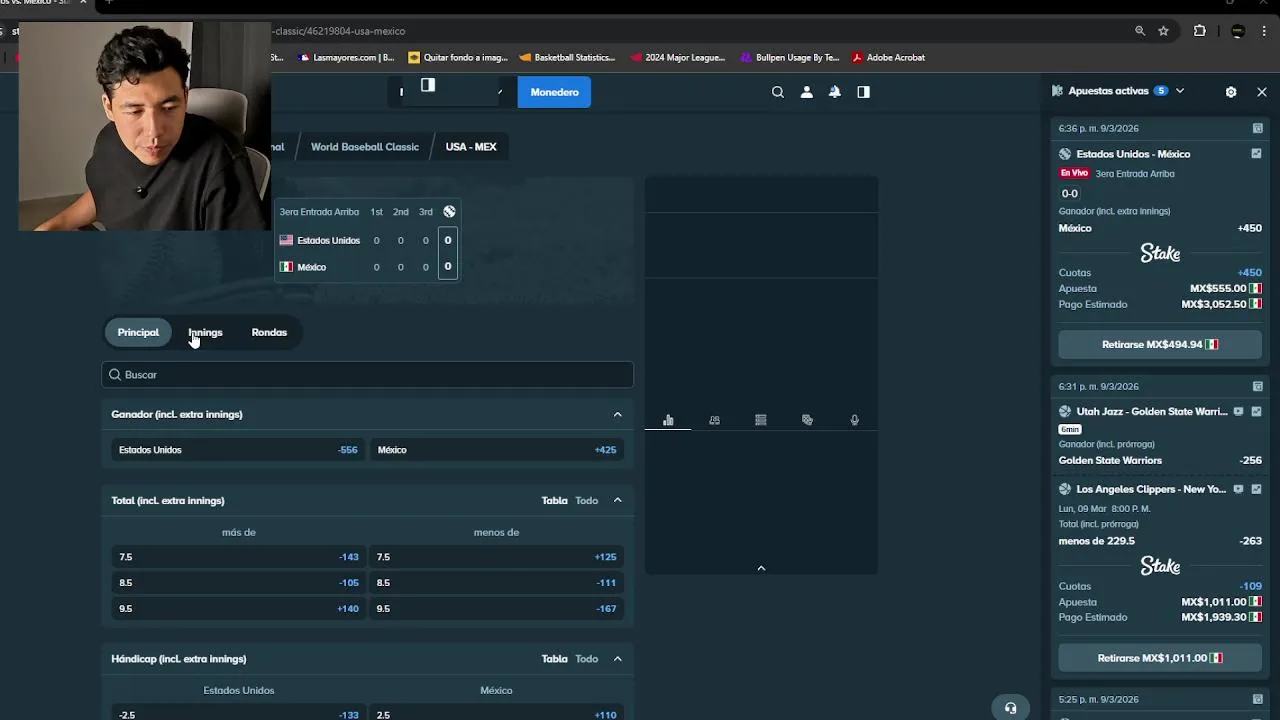1280x720 pixels.
Task: Select the microphone commentary tab in widget
Action: click(854, 420)
